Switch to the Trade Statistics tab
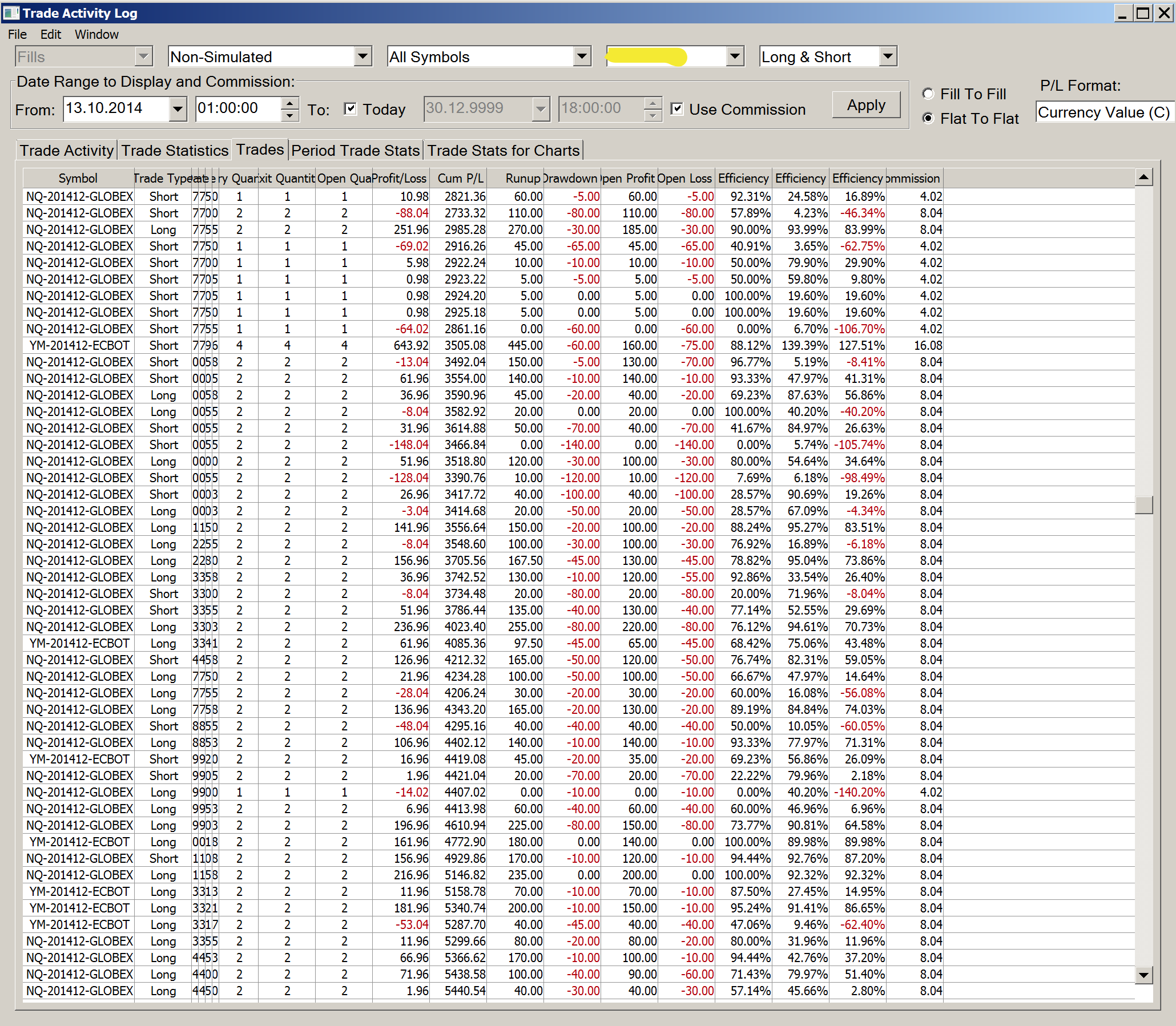 coord(175,151)
